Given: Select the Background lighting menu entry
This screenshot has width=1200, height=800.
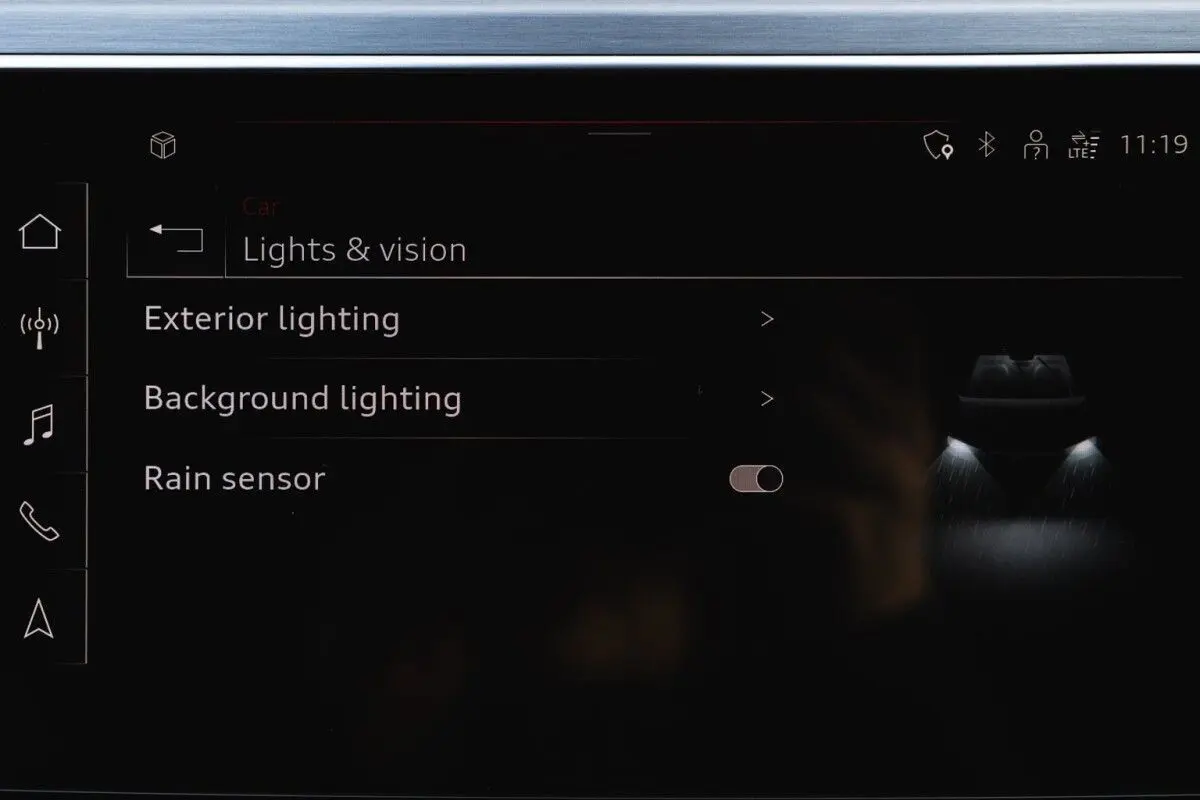Looking at the screenshot, I should 460,399.
